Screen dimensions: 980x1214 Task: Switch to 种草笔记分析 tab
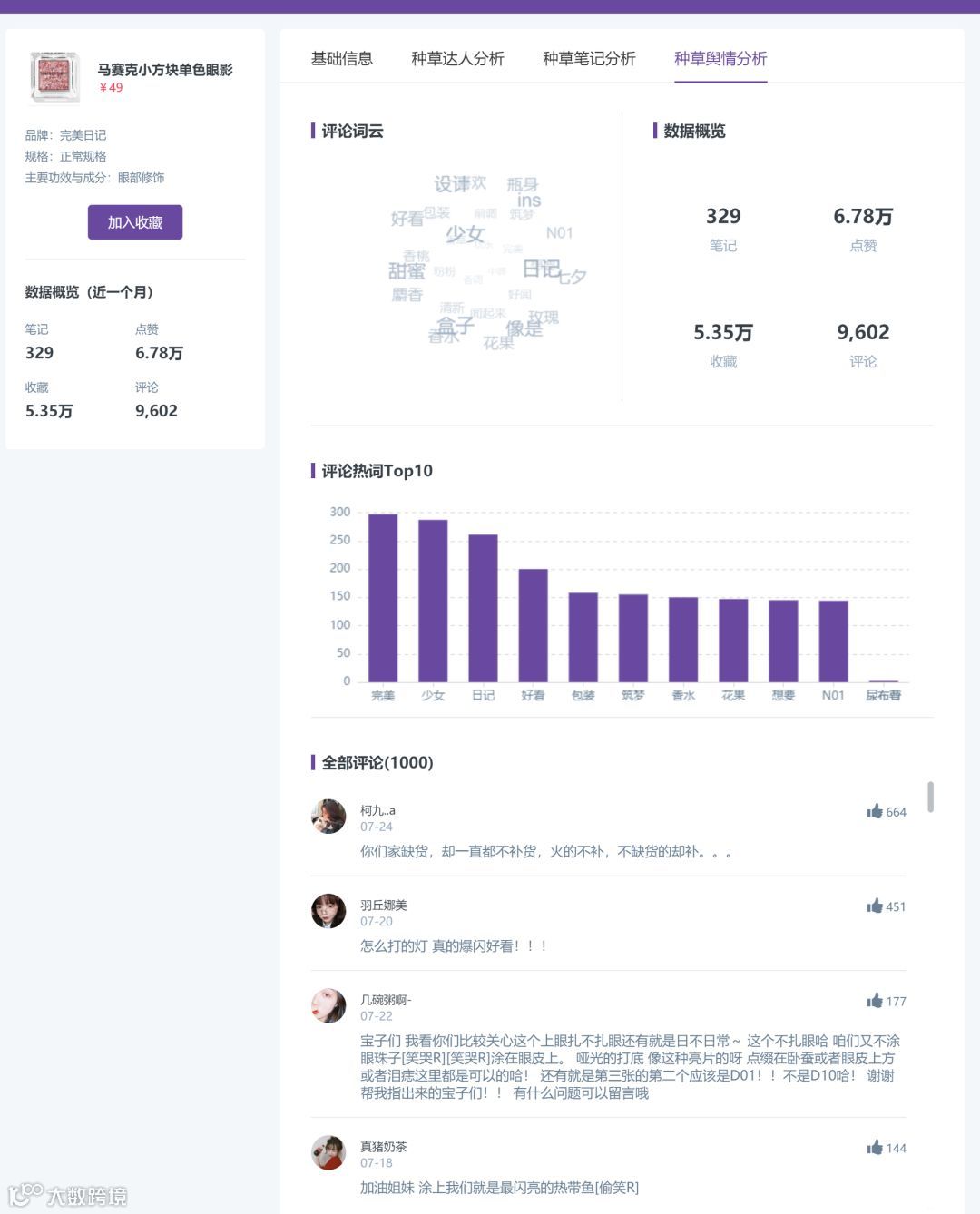tap(589, 59)
